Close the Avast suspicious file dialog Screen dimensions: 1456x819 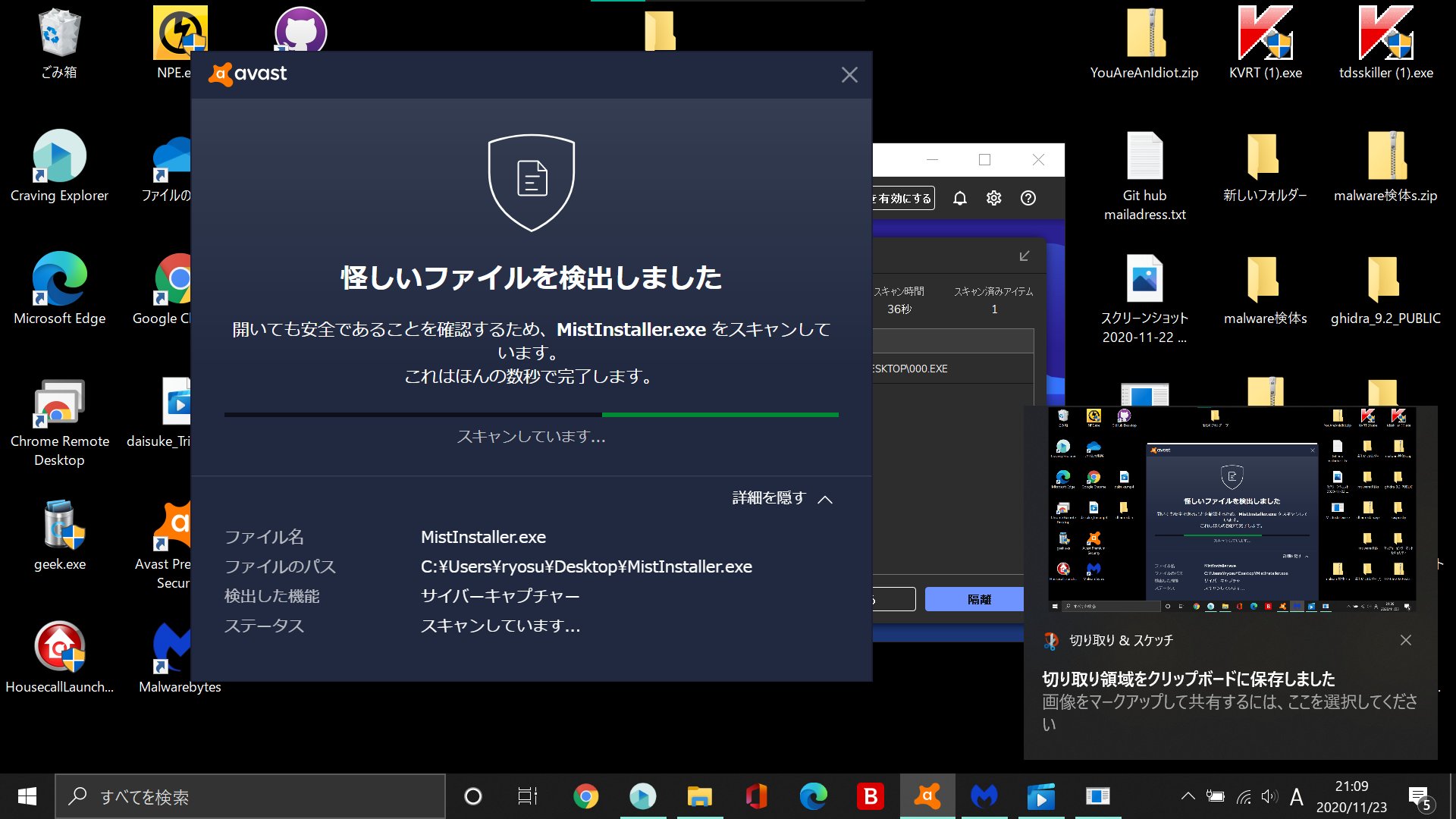849,74
